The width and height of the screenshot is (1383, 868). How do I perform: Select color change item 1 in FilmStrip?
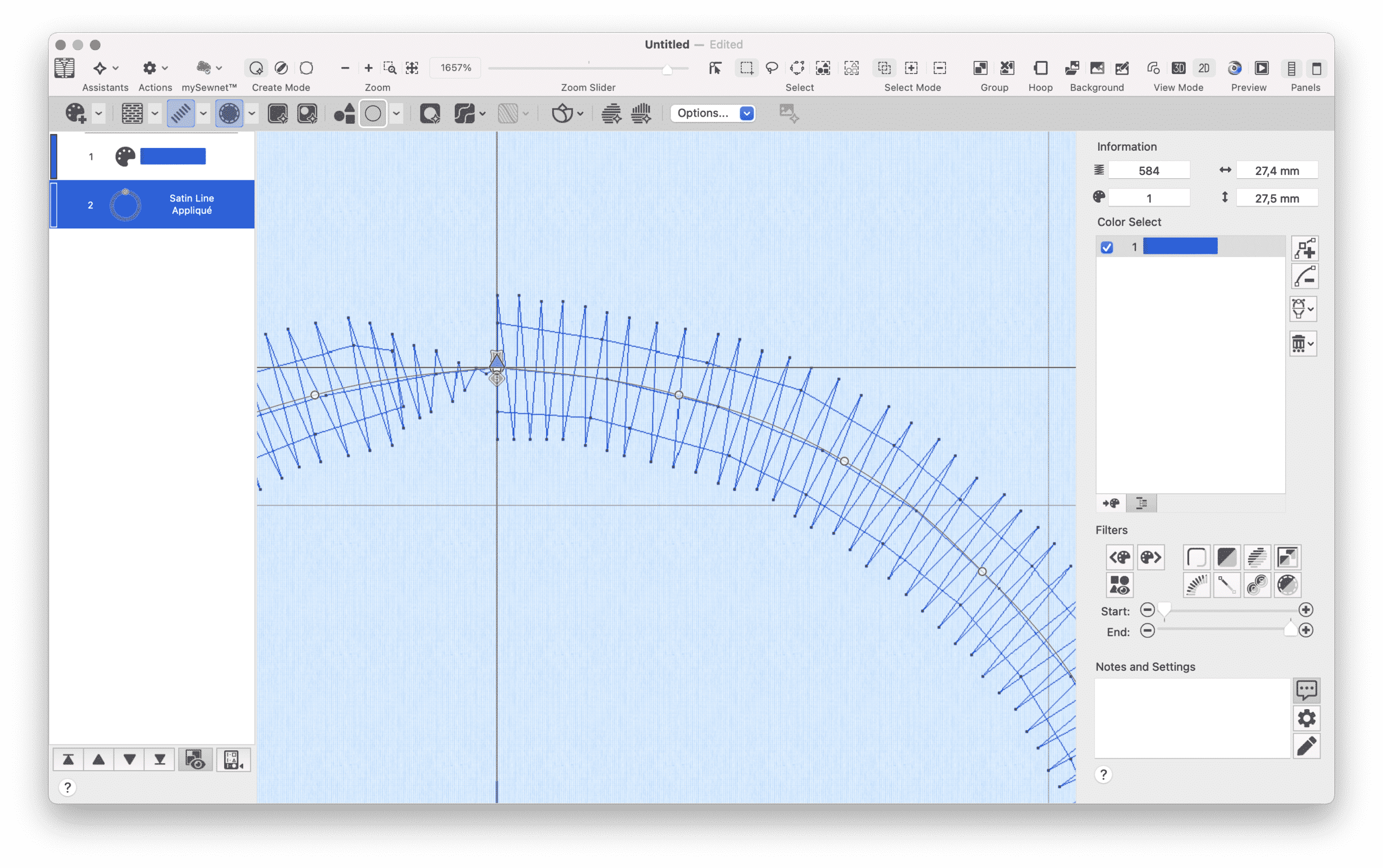[x=152, y=156]
